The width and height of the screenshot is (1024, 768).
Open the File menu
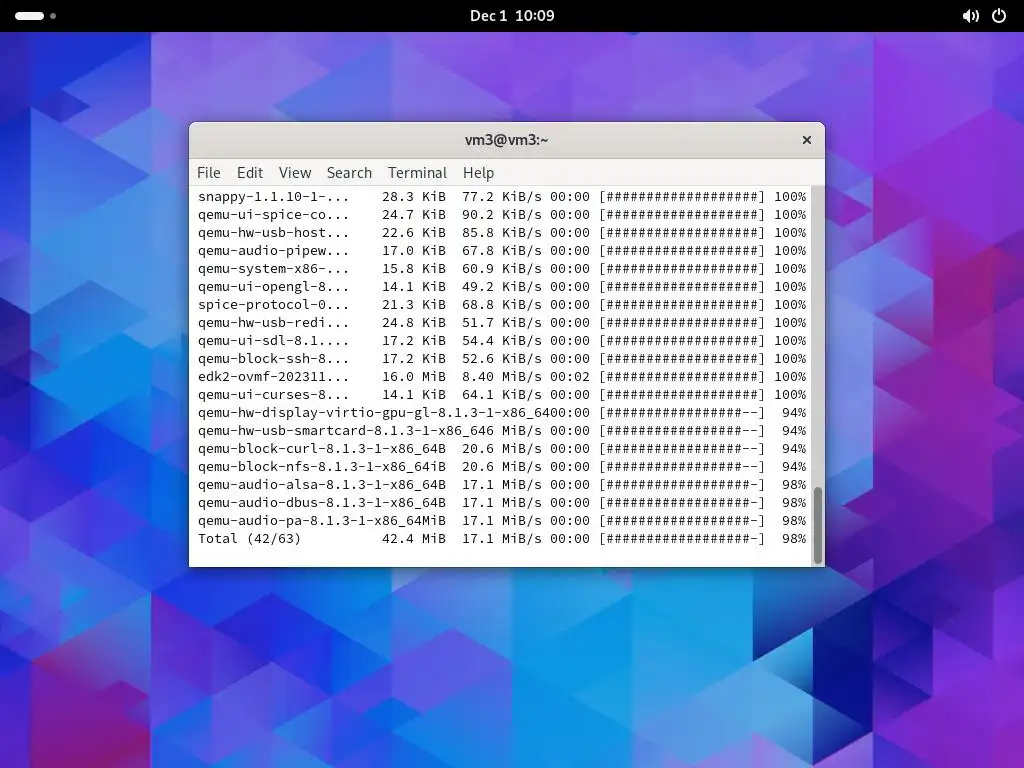click(x=208, y=172)
